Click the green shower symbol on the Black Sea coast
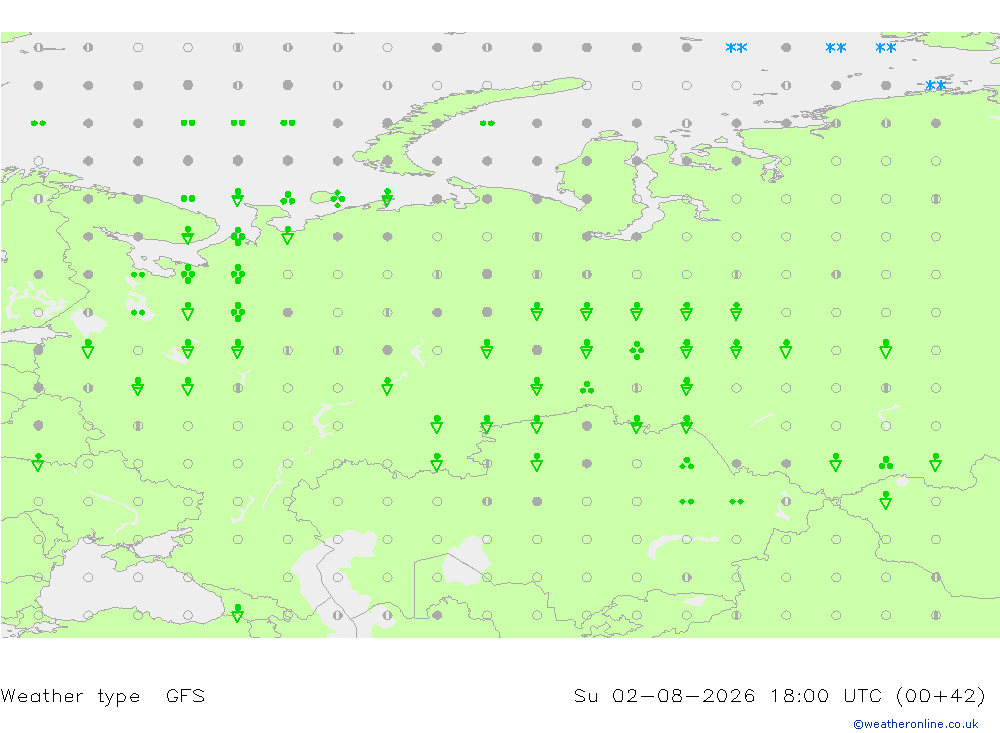Viewport: 1000px width, 733px height. (238, 613)
